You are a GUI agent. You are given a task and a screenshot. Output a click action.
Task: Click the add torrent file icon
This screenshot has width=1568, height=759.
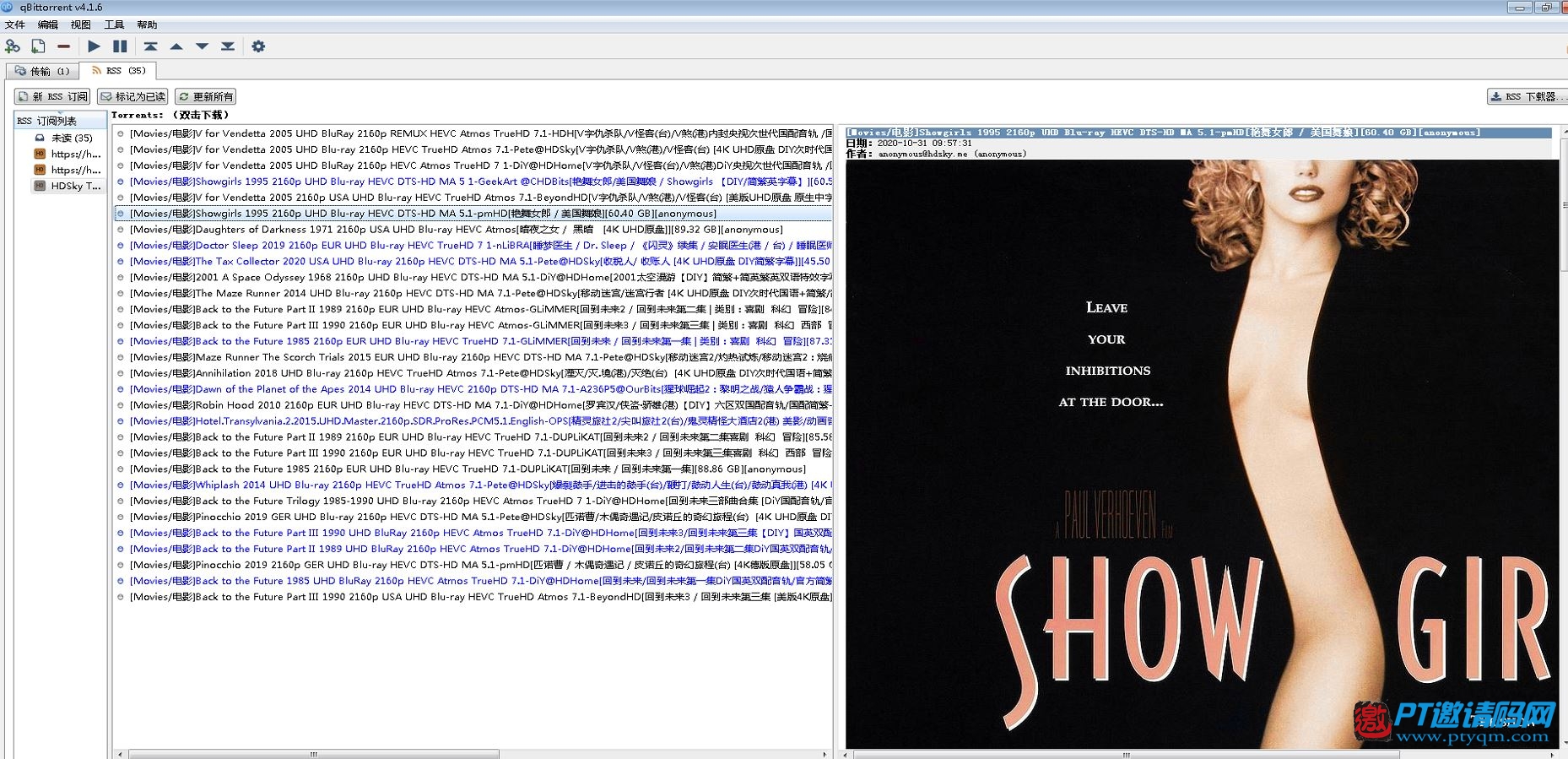click(x=38, y=46)
